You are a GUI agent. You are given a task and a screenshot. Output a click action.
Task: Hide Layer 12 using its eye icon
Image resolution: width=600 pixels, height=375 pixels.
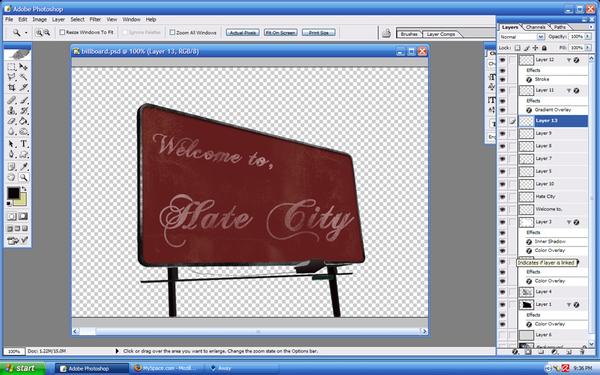click(x=502, y=60)
